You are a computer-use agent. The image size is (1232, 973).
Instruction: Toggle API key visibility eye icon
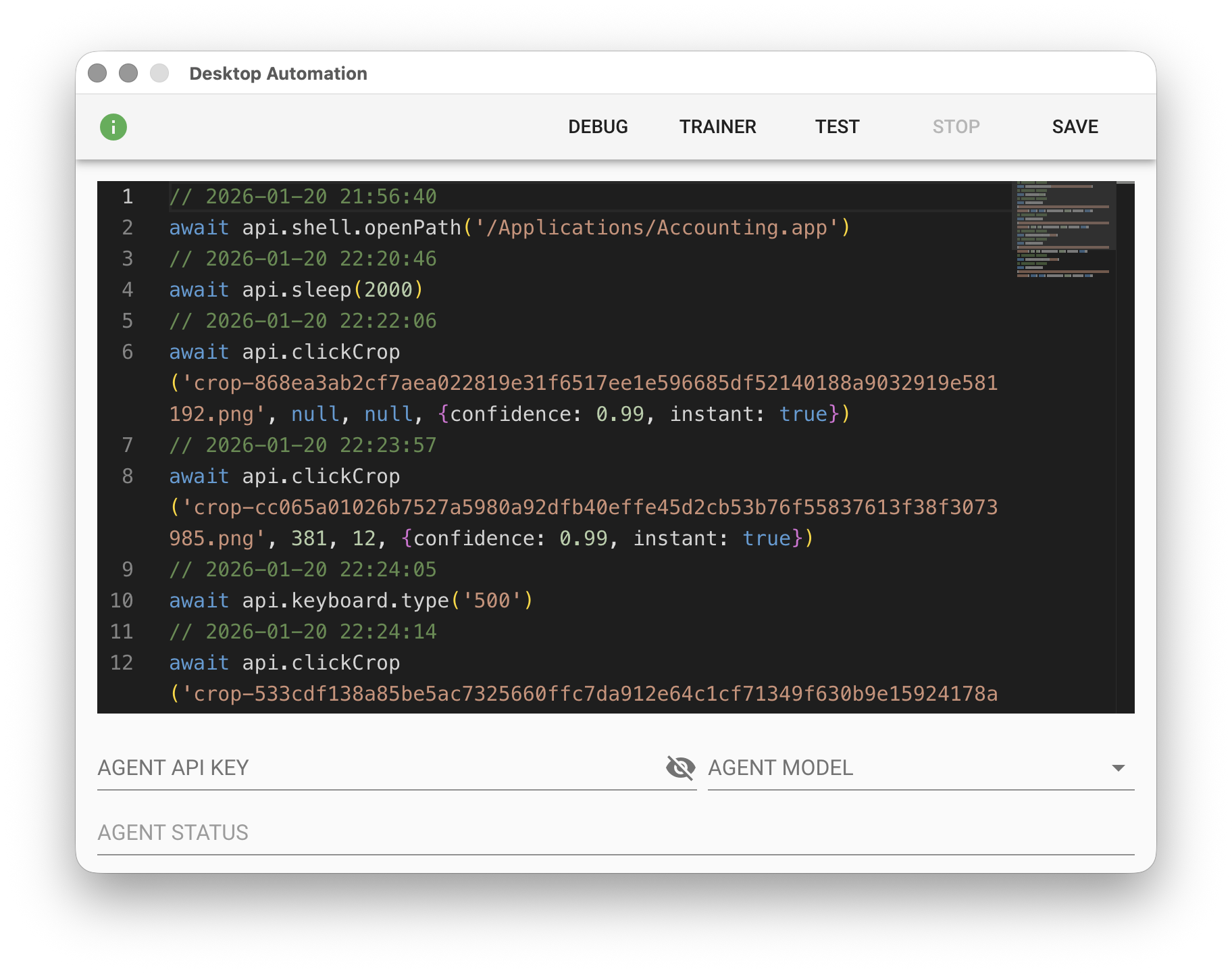(680, 768)
